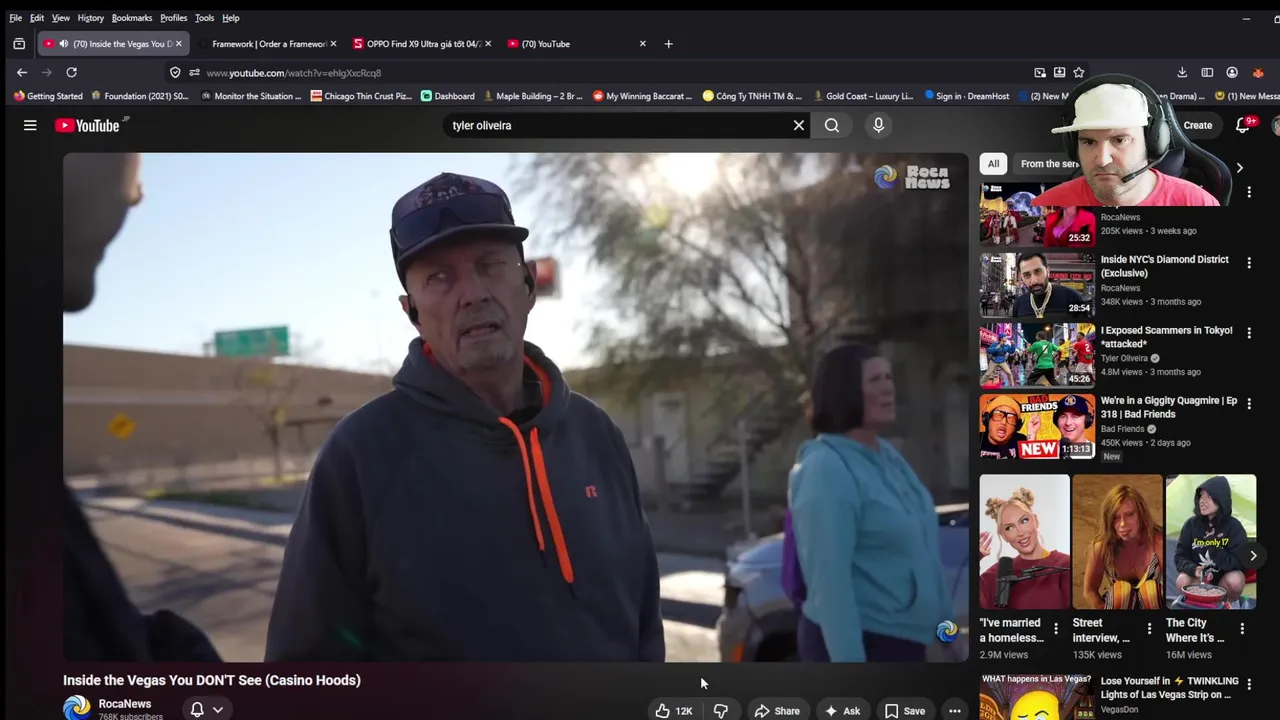The image size is (1280, 720).
Task: Click the video player to pause
Action: pos(515,407)
